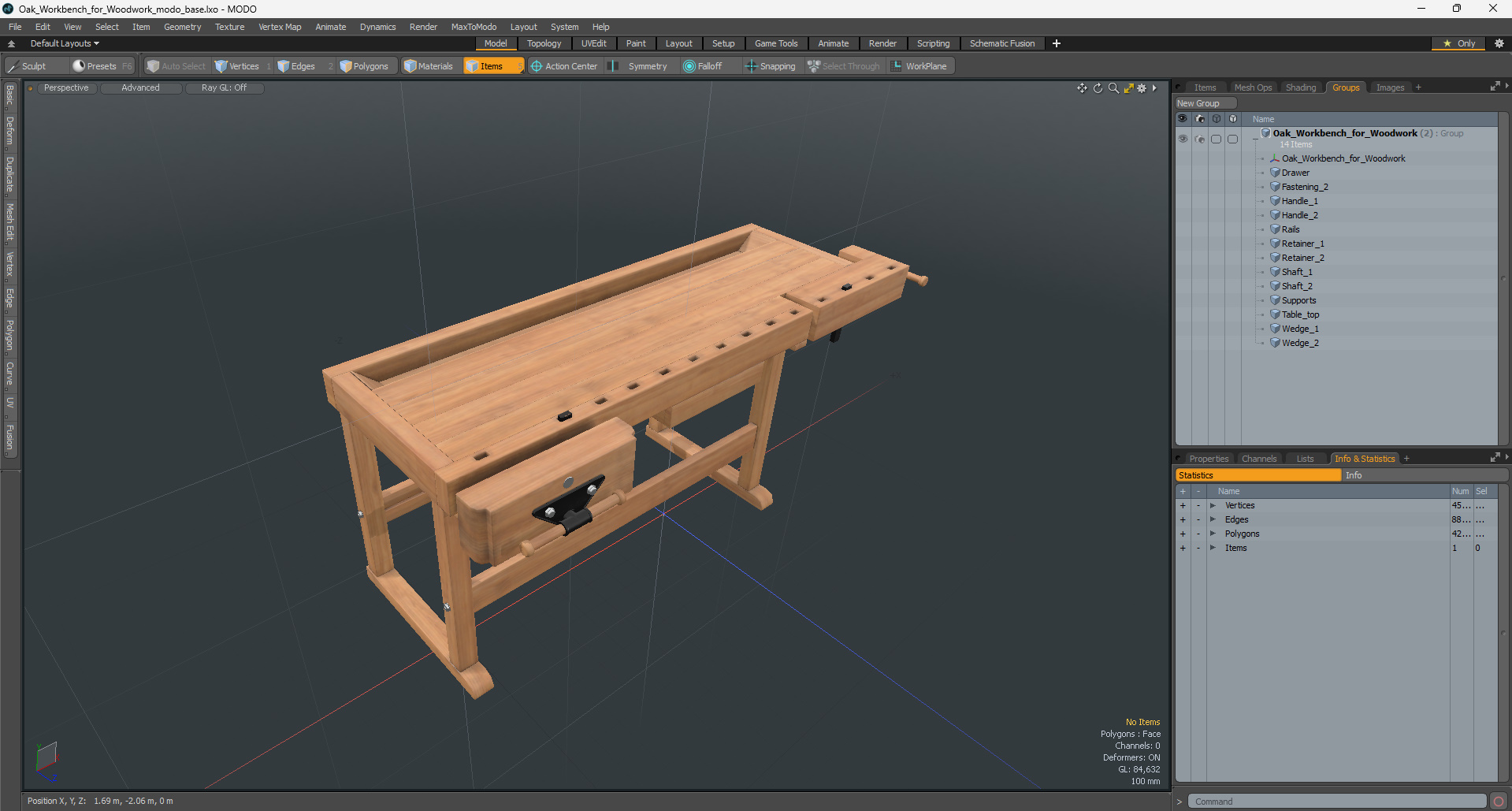Open the Default Layouts dropdown
Image resolution: width=1512 pixels, height=811 pixels.
tap(65, 43)
